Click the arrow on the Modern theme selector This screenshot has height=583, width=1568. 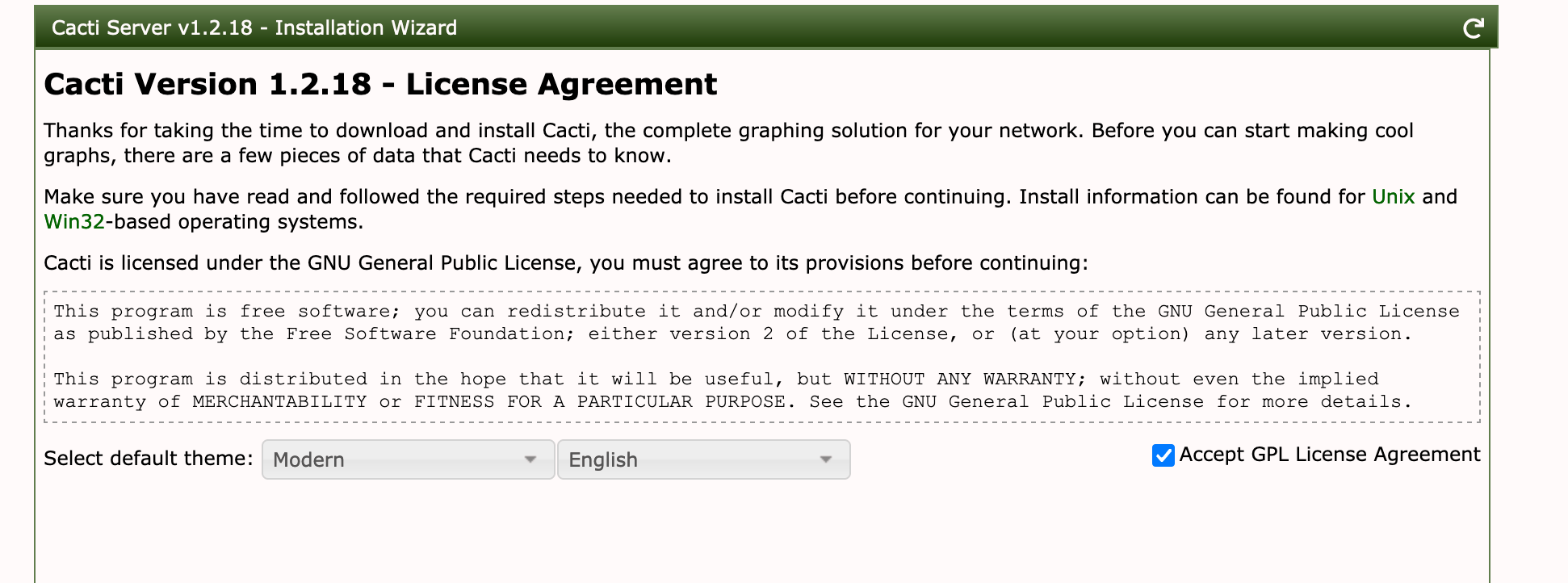tap(530, 459)
